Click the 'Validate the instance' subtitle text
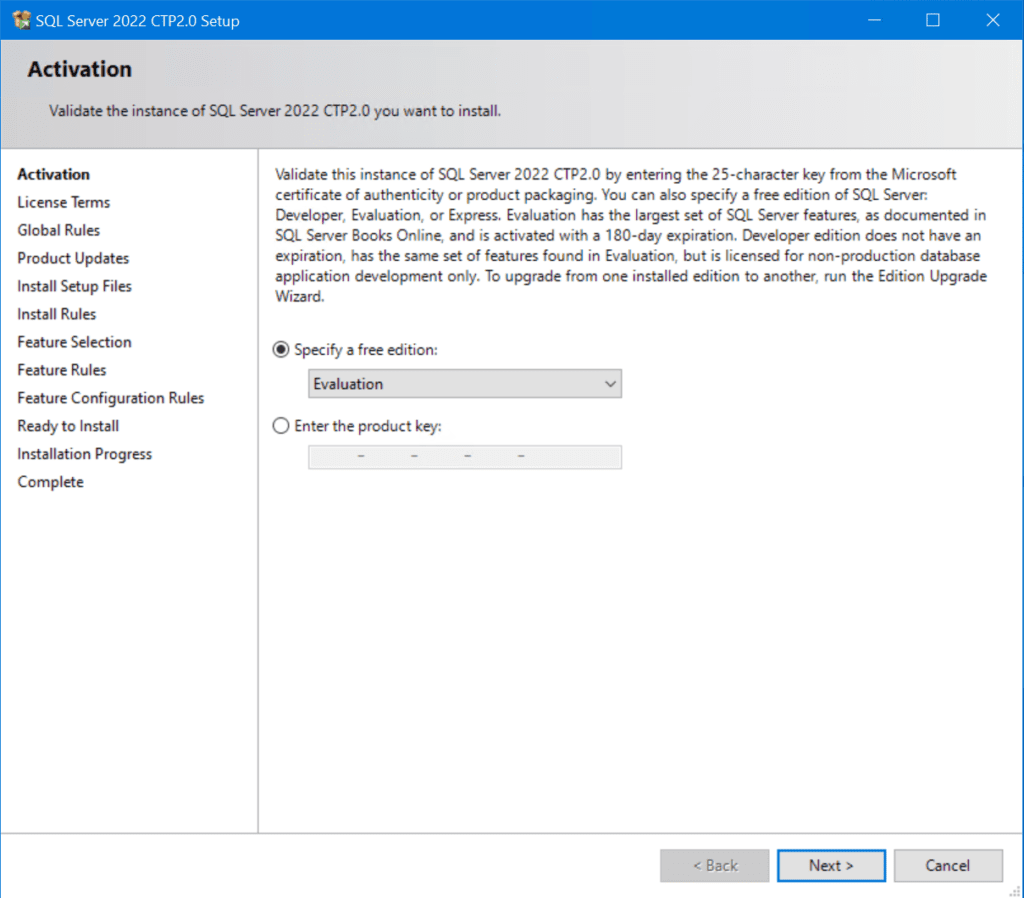1024x898 pixels. [x=275, y=111]
